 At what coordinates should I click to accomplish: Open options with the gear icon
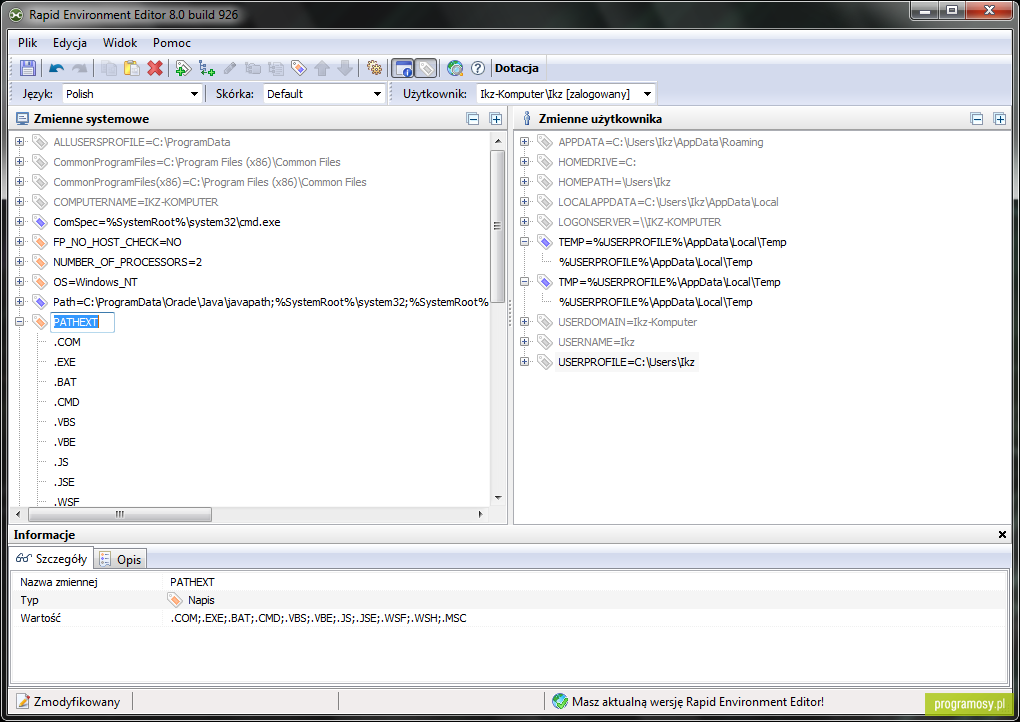(374, 68)
